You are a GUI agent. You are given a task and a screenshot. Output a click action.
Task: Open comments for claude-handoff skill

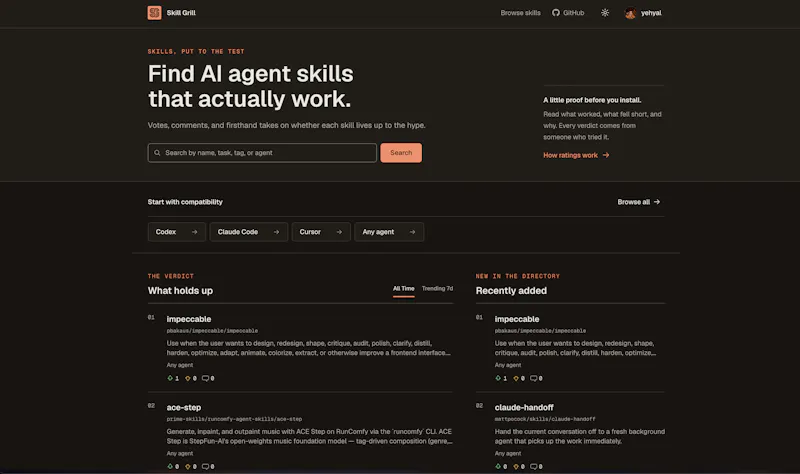[536, 466]
